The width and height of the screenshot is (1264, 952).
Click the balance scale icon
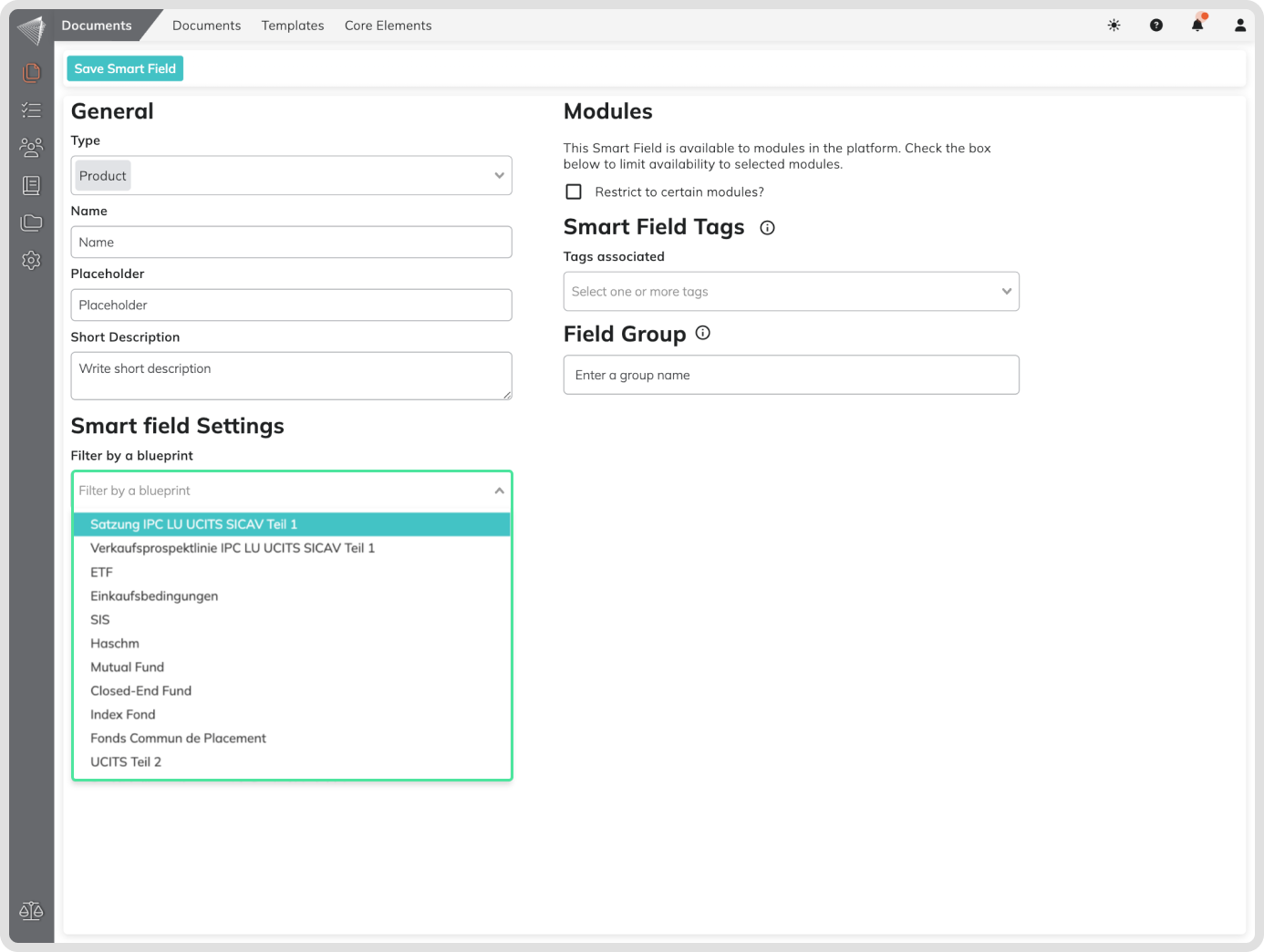point(31,910)
